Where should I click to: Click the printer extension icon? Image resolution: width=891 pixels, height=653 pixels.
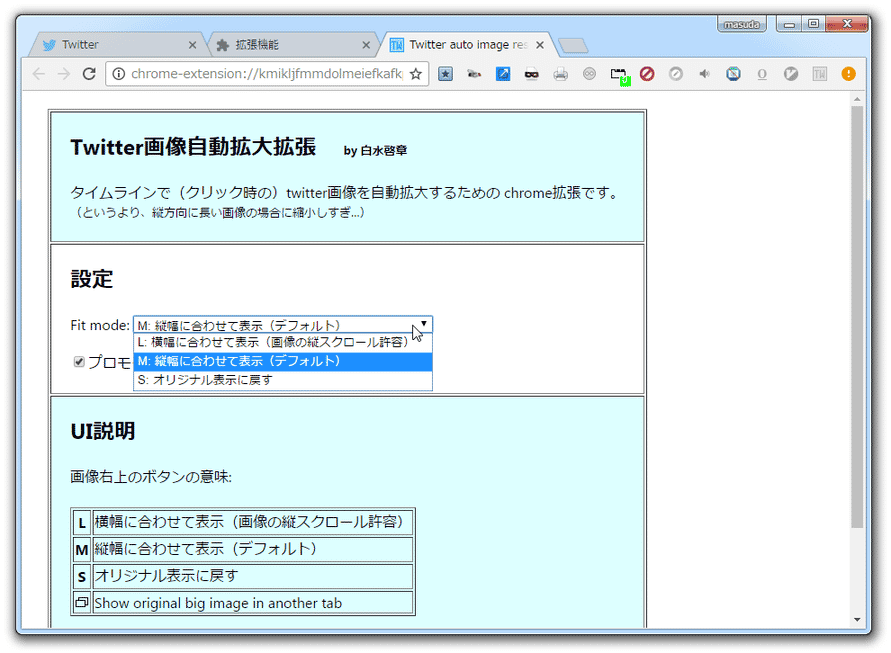[560, 74]
